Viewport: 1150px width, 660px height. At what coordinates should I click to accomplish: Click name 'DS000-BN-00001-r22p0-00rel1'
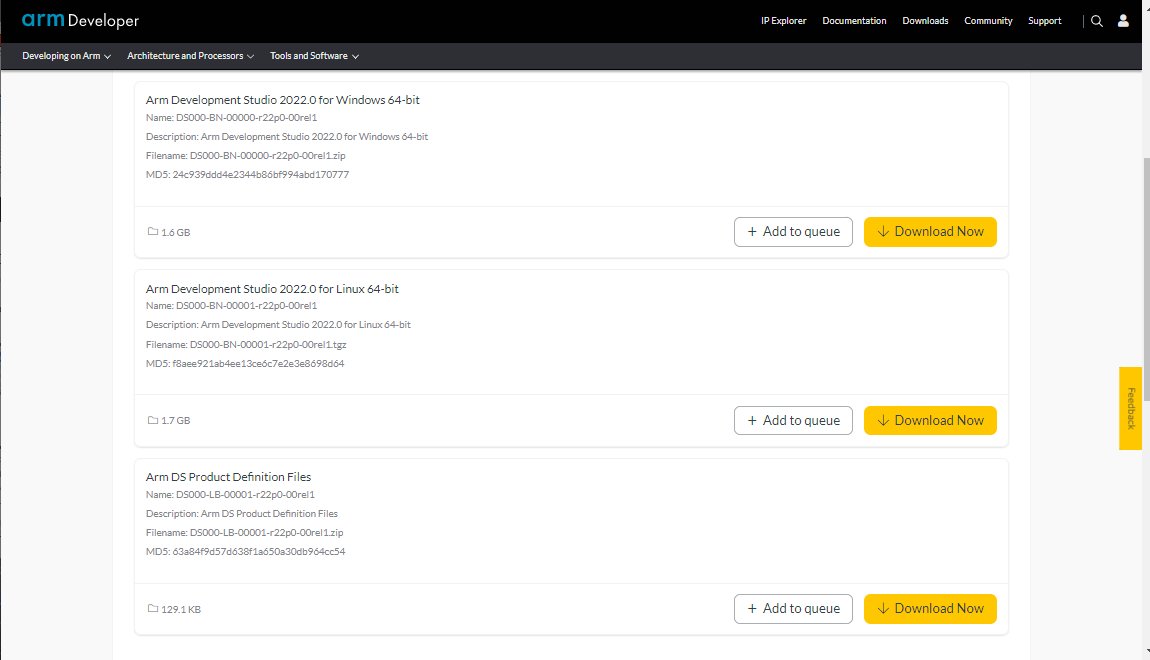[x=246, y=306]
